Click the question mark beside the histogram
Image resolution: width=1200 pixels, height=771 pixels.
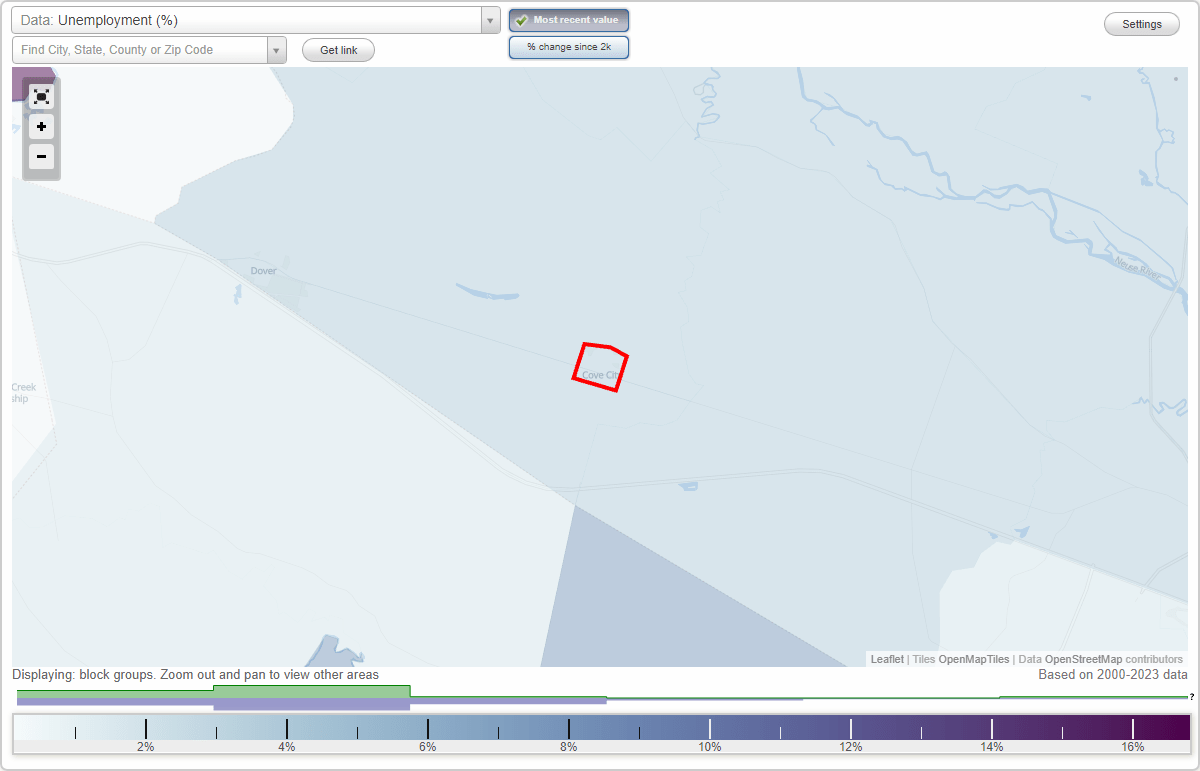click(x=1192, y=696)
